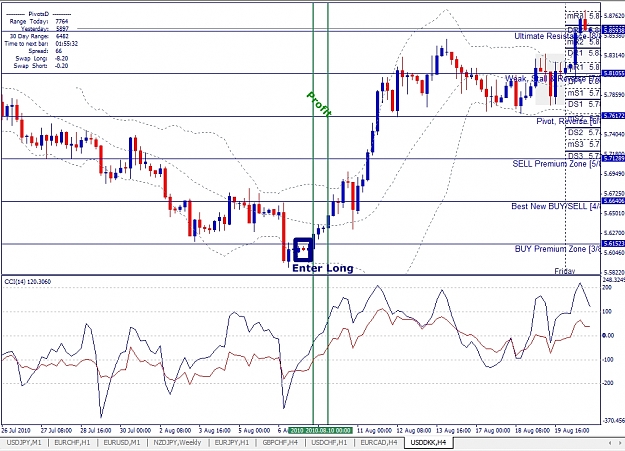Click the '19 Aug 16:00' time axis label

pos(572,431)
